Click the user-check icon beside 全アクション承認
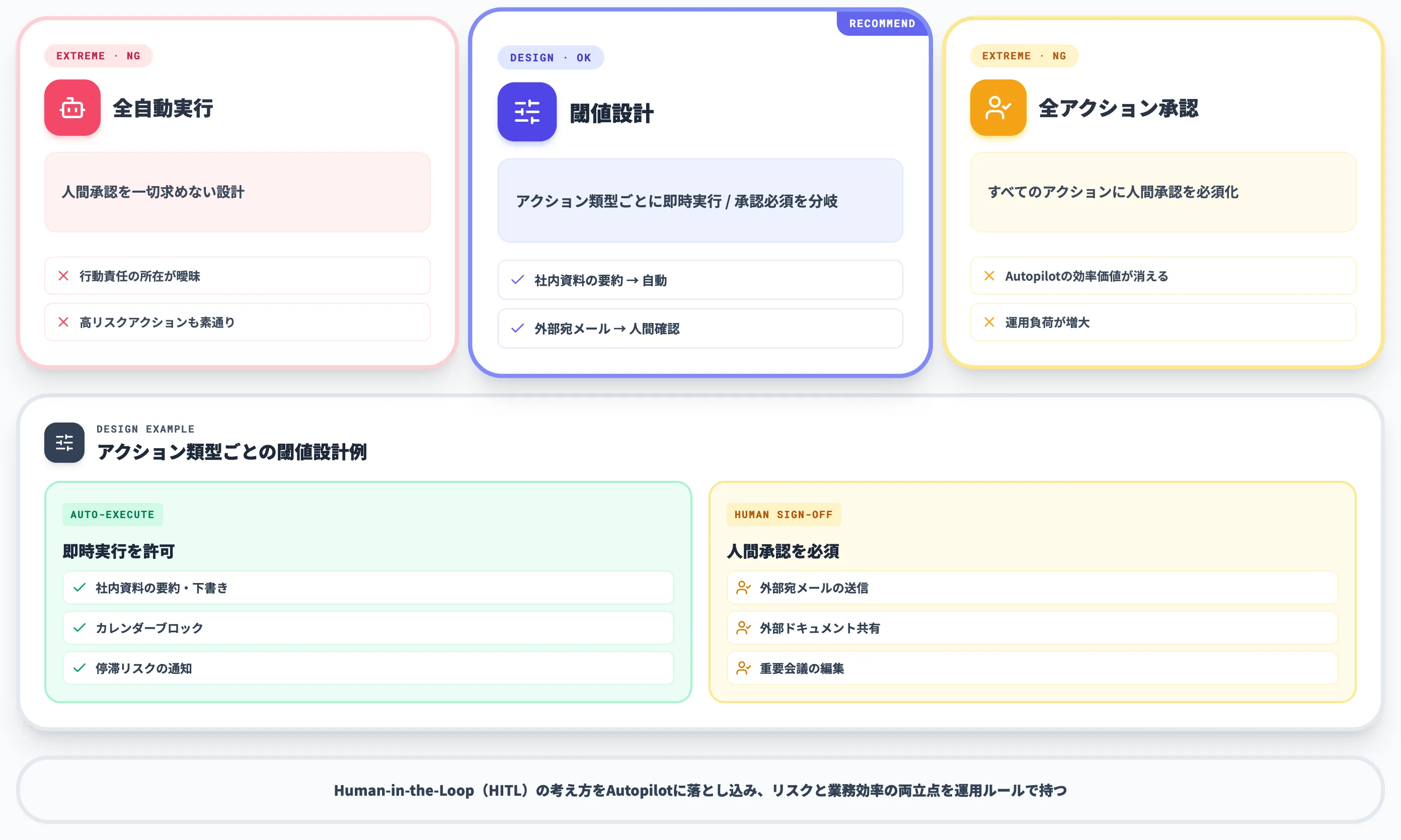The height and width of the screenshot is (840, 1401). [998, 108]
